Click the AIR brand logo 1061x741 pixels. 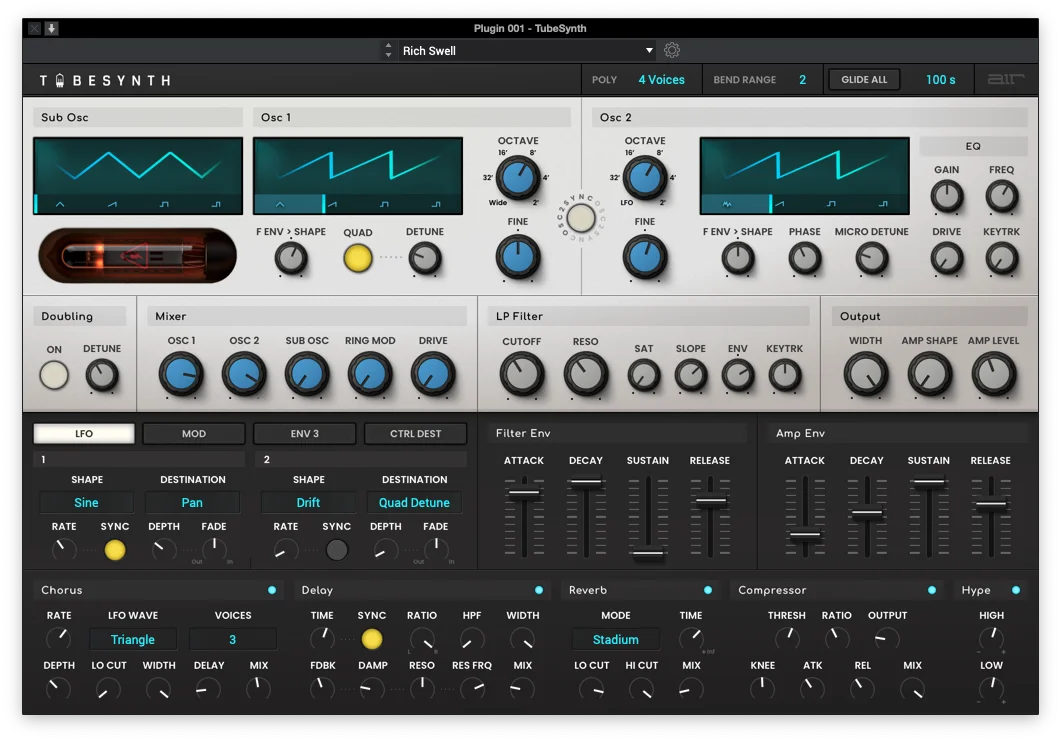1006,79
